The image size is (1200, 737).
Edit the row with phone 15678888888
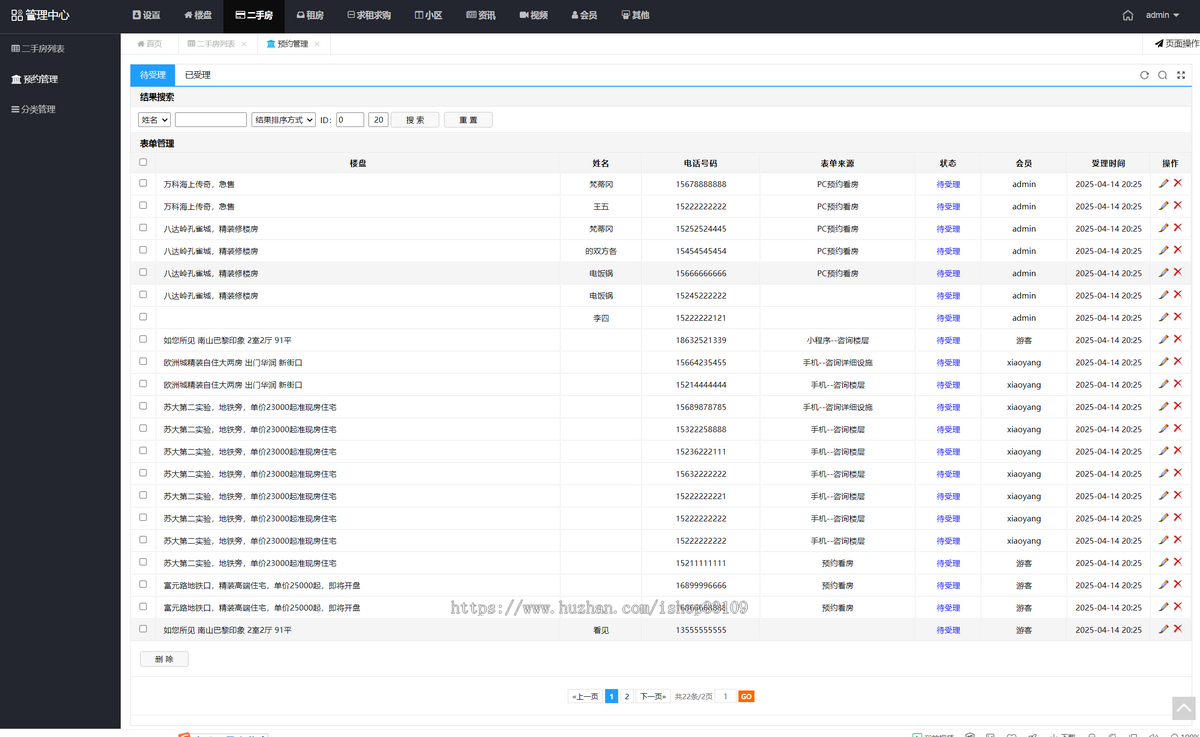(x=1163, y=183)
